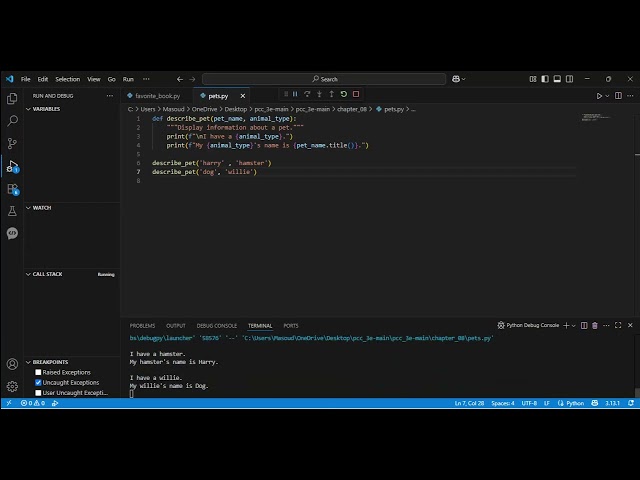
Task: Restart the debug session
Action: click(x=344, y=94)
